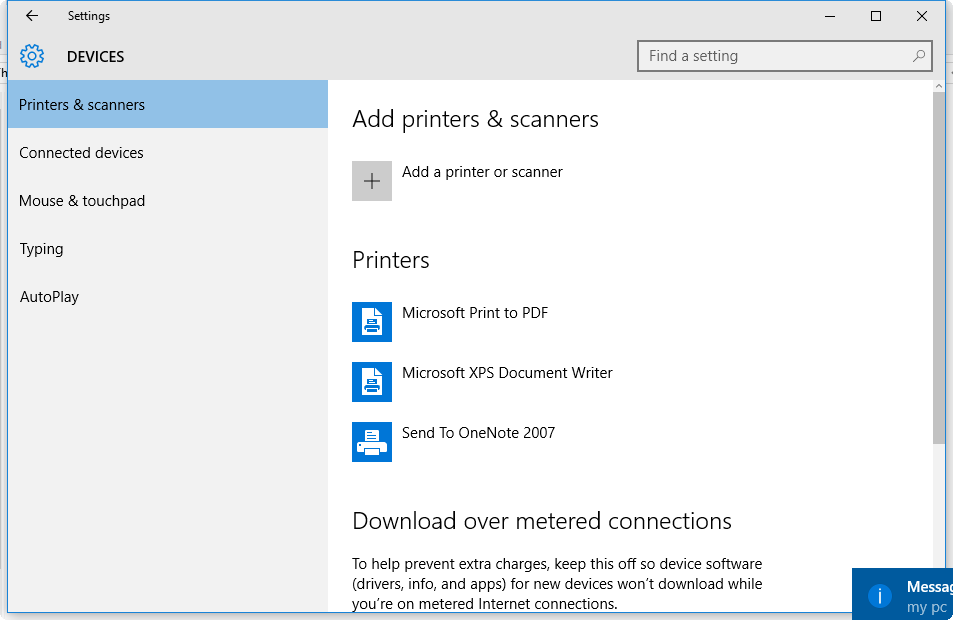The height and width of the screenshot is (620, 953).
Task: Select AutoPlay from the sidebar
Action: coord(48,296)
